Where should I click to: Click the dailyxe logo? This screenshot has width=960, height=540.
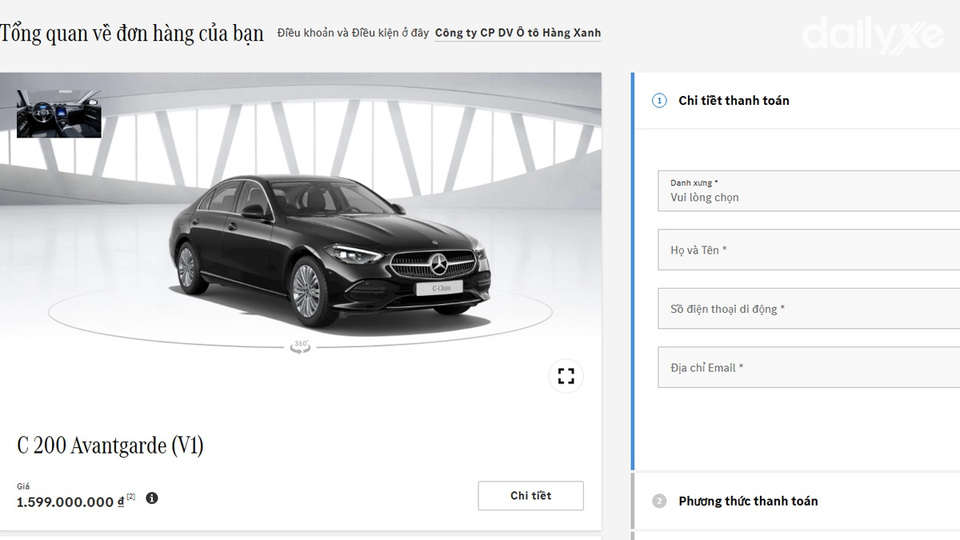coord(872,35)
